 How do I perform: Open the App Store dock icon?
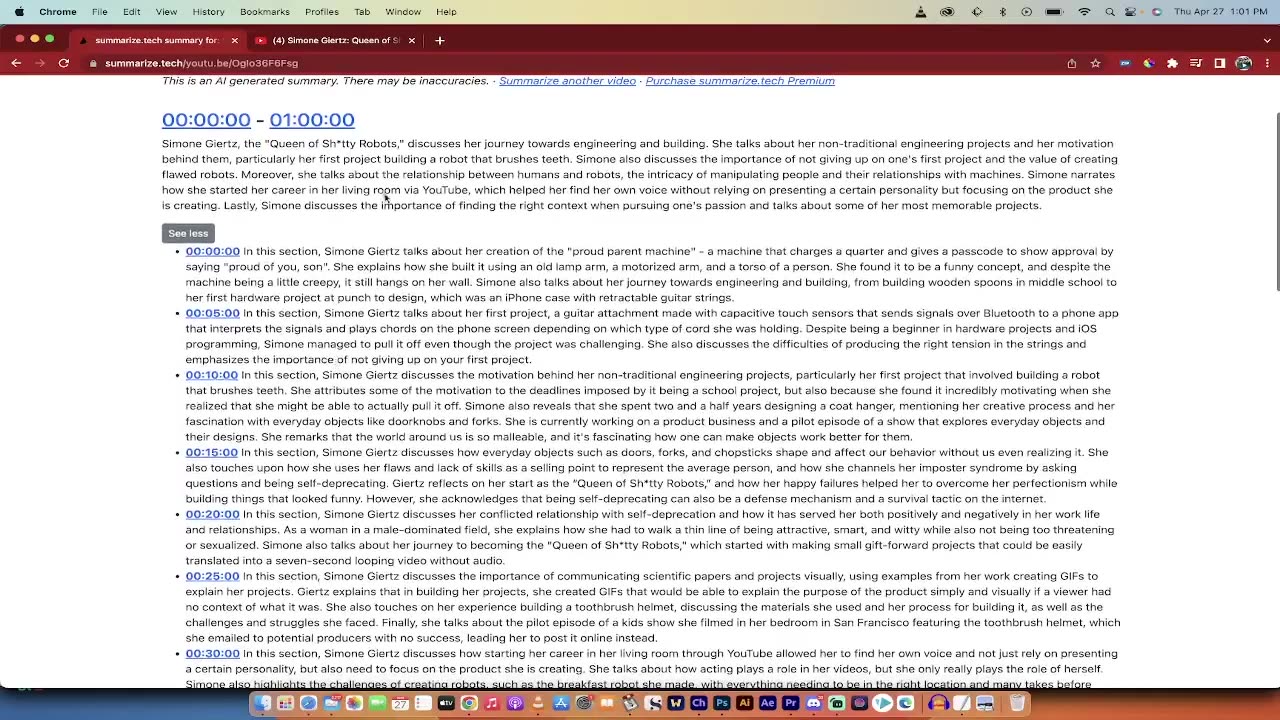click(x=561, y=703)
